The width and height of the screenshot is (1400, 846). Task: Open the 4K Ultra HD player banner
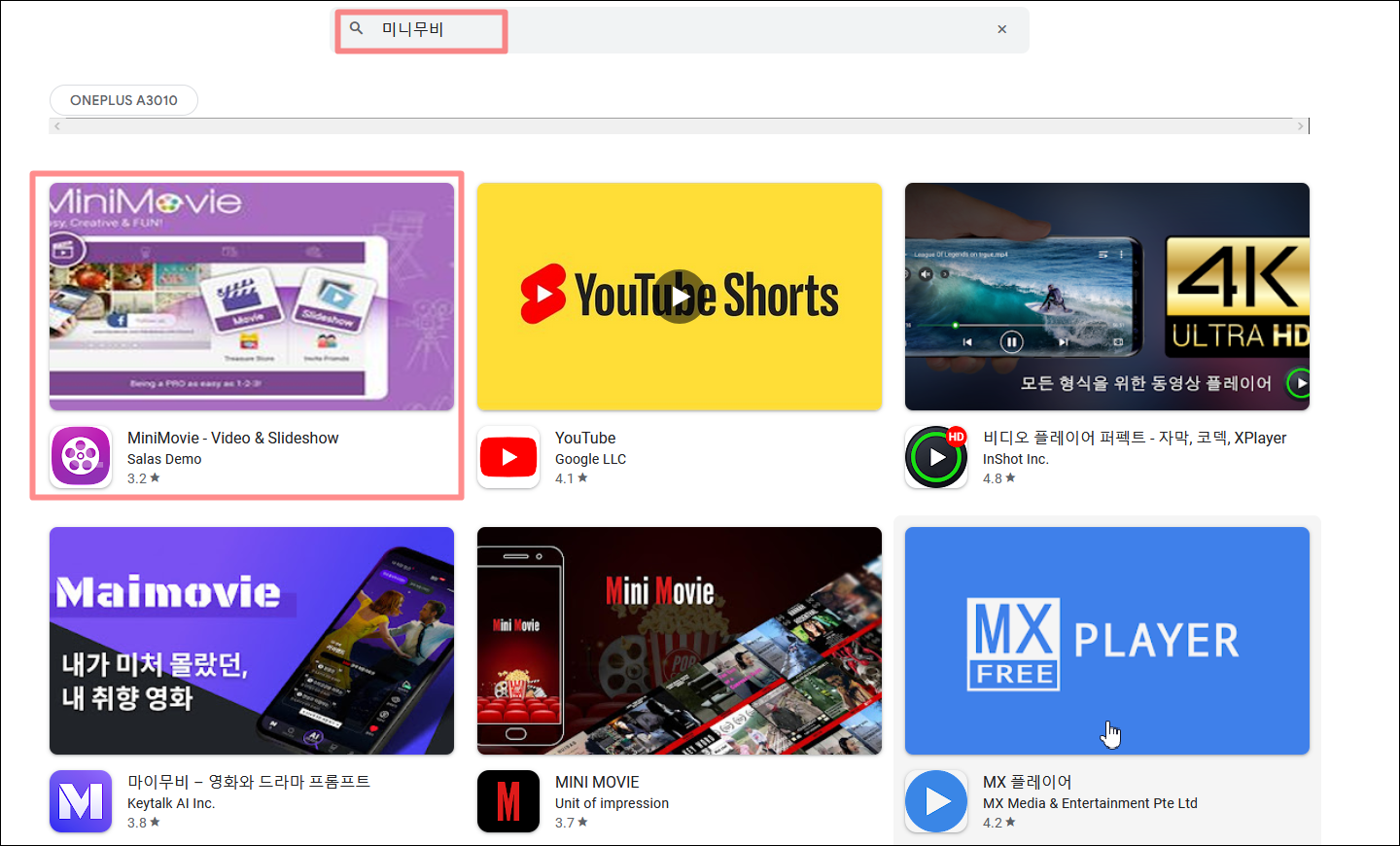coord(1107,297)
